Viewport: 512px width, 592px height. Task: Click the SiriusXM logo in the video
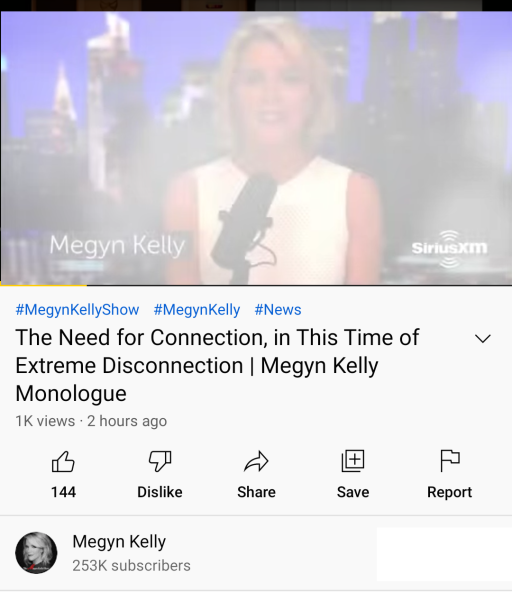(449, 248)
